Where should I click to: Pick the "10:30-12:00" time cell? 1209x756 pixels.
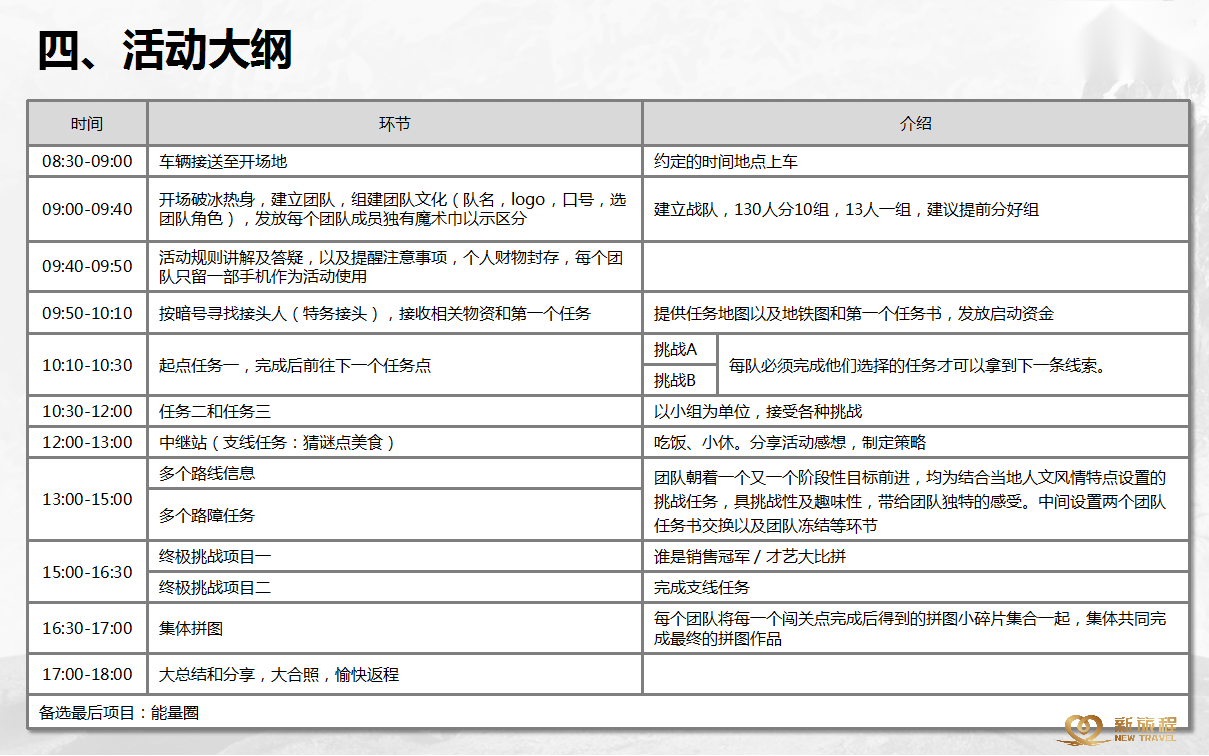pyautogui.click(x=87, y=411)
